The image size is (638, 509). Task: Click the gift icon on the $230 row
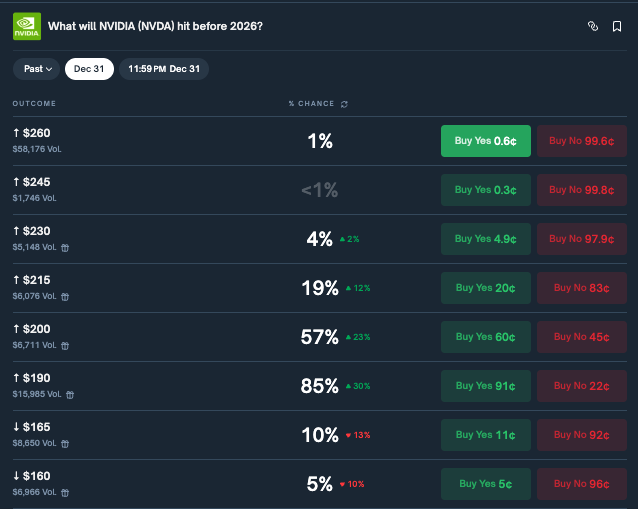pyautogui.click(x=65, y=247)
